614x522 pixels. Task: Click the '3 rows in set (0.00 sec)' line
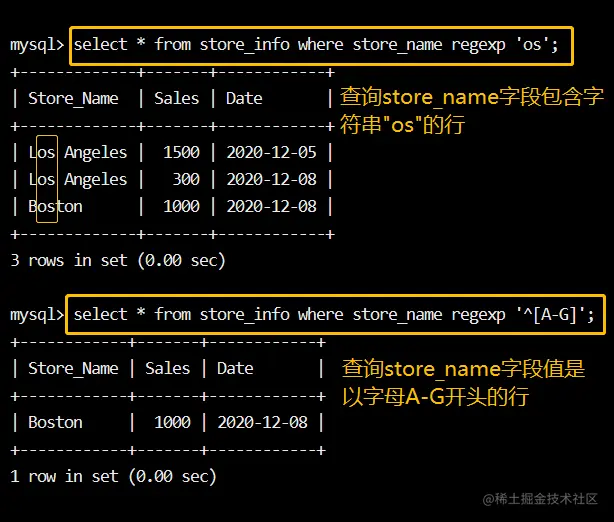(118, 260)
